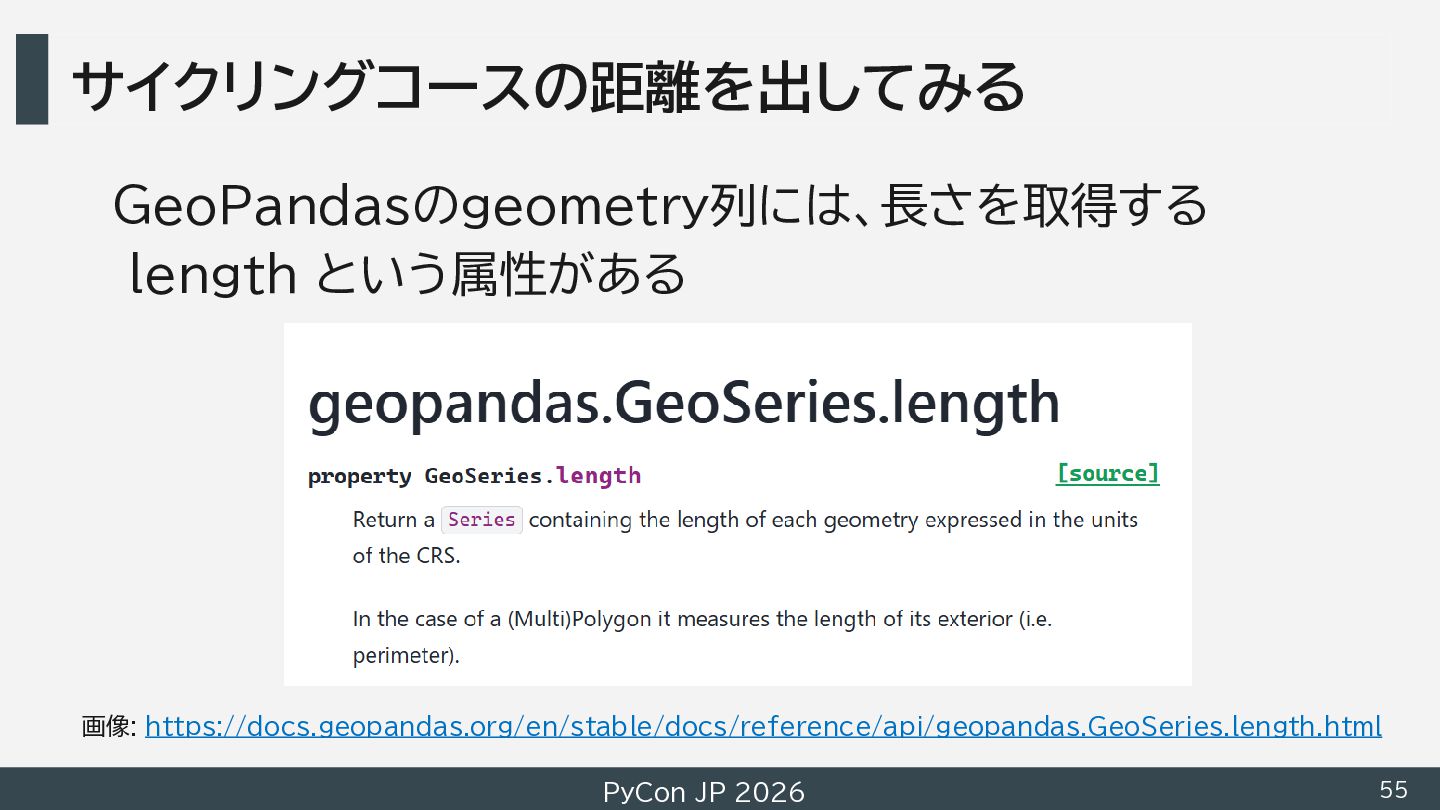Select the line GeoPandasのgeometry列には、長さを取得する
The height and width of the screenshot is (810, 1440).
tap(660, 205)
